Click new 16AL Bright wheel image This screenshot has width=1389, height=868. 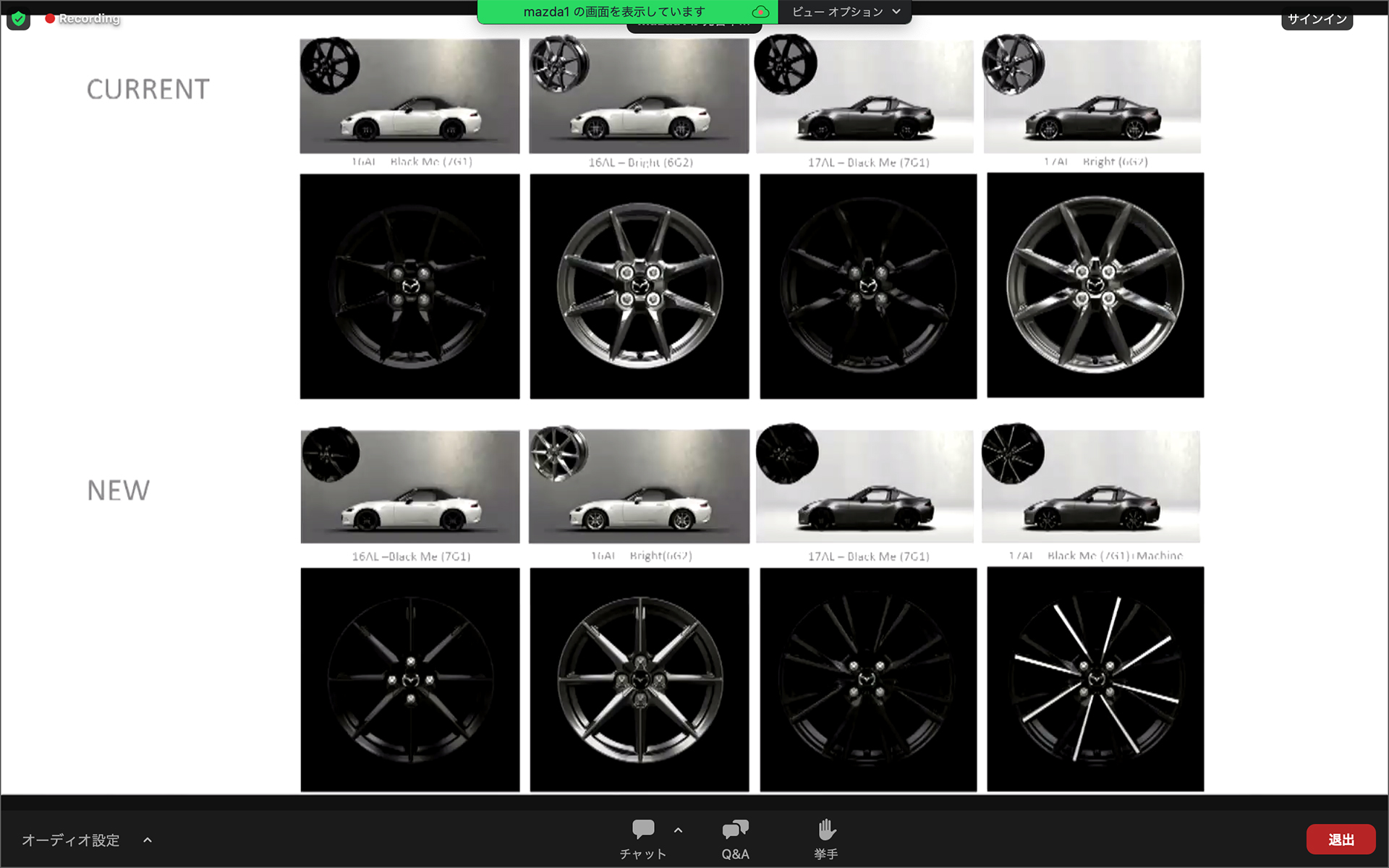[640, 678]
